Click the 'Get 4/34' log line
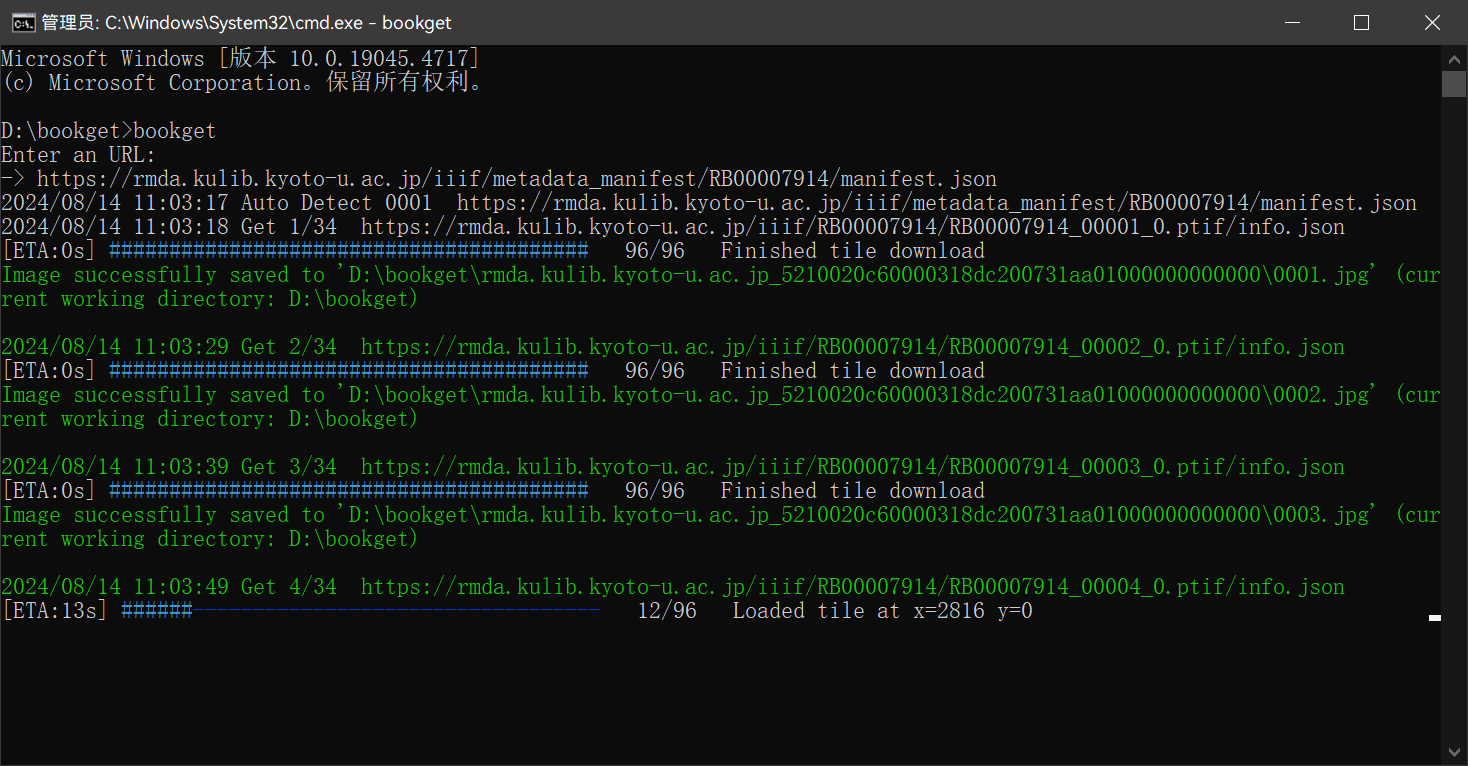The image size is (1468, 766). click(673, 587)
